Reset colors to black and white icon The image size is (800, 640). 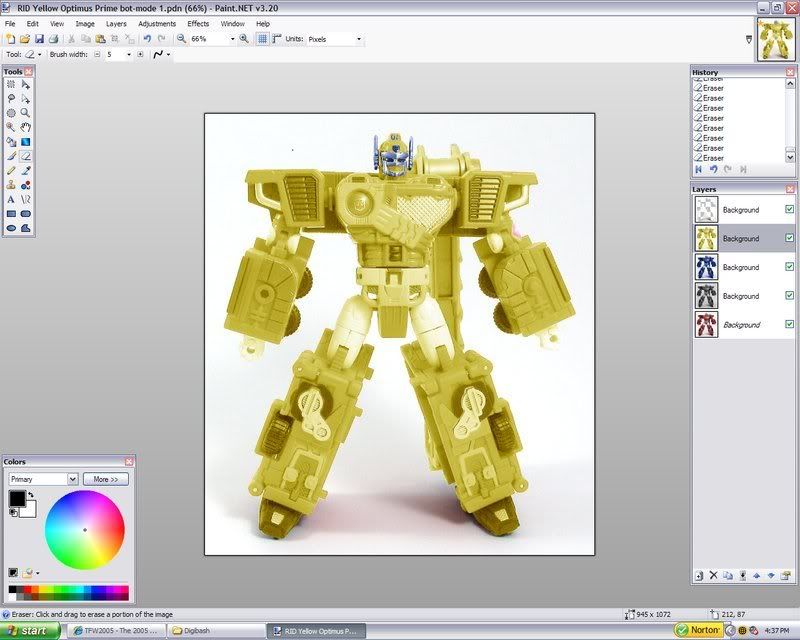click(13, 512)
